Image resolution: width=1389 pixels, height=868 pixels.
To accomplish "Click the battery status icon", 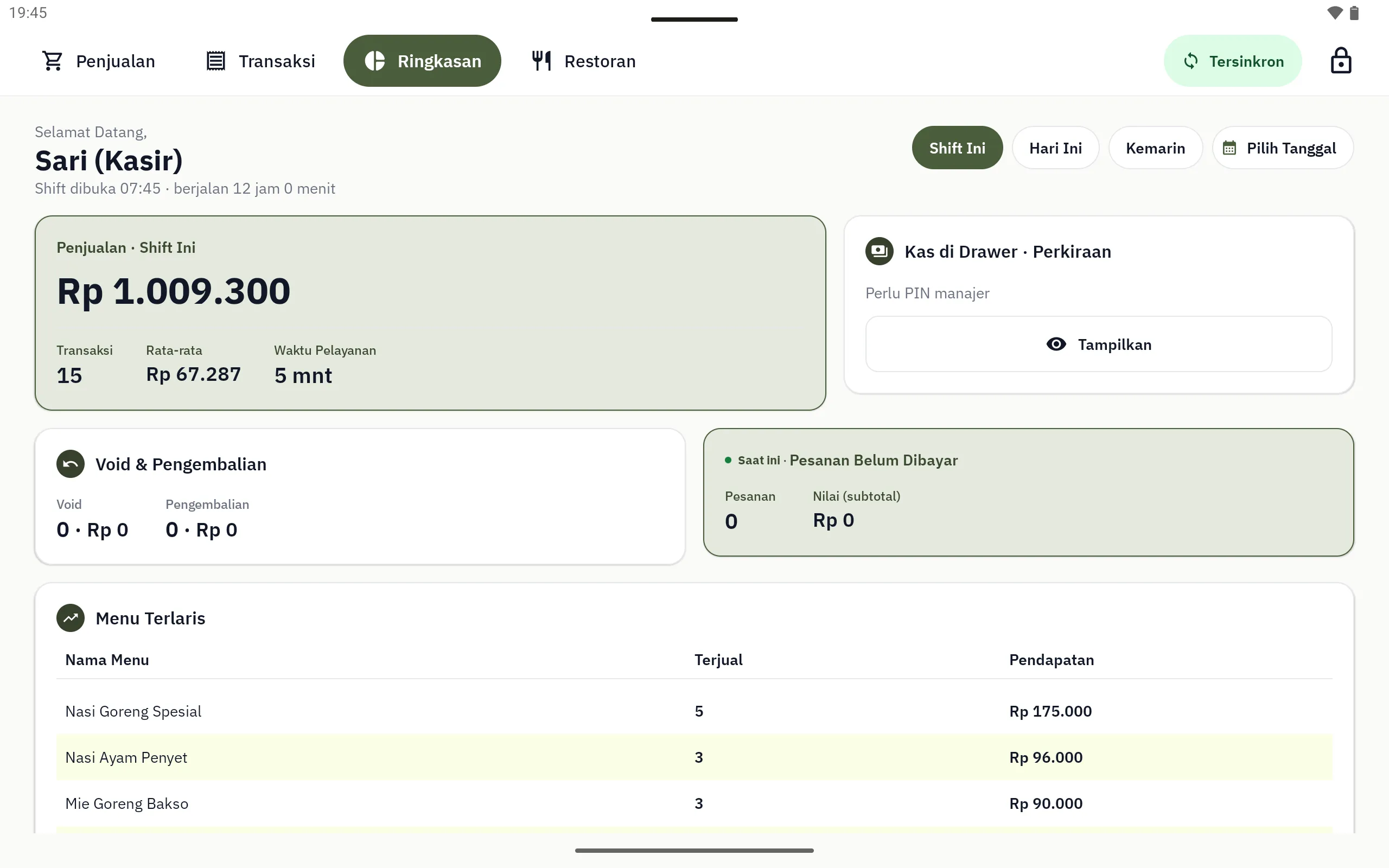I will click(x=1354, y=12).
